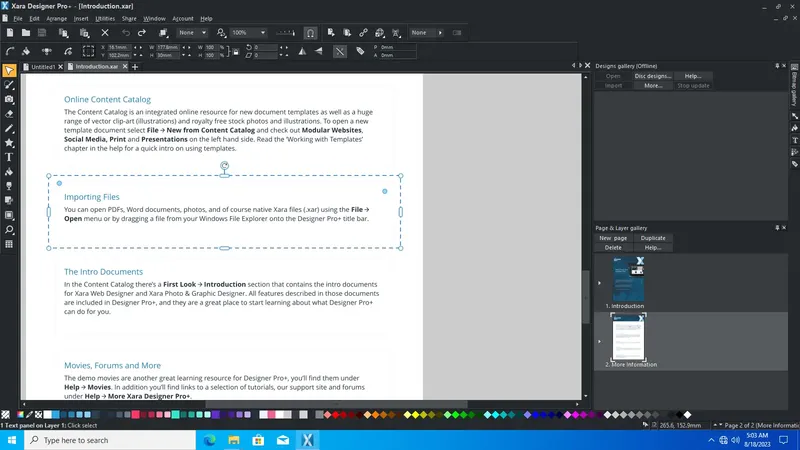Open File Explorer from taskbar
The width and height of the screenshot is (800, 450).
pyautogui.click(x=234, y=440)
